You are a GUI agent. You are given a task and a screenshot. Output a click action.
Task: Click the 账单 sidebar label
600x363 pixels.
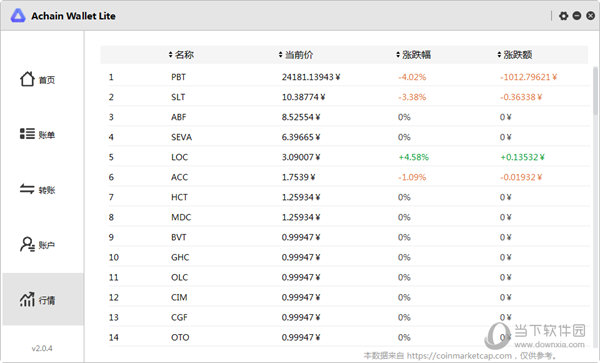(x=47, y=135)
